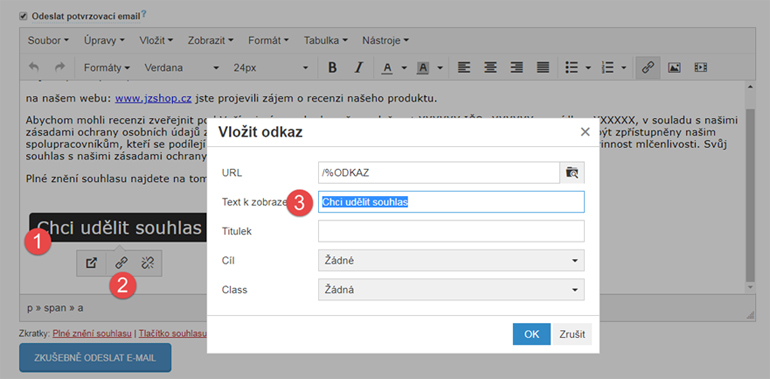Open the Class dropdown

coord(451,290)
